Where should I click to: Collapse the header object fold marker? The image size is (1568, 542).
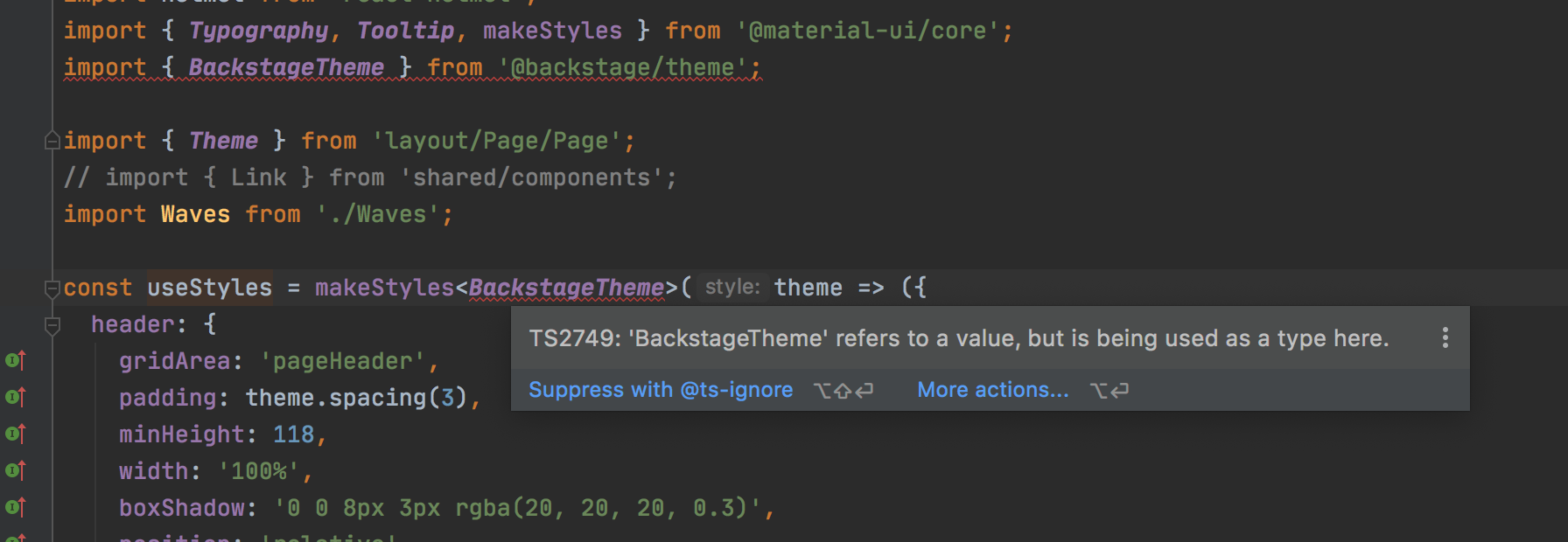pos(51,323)
